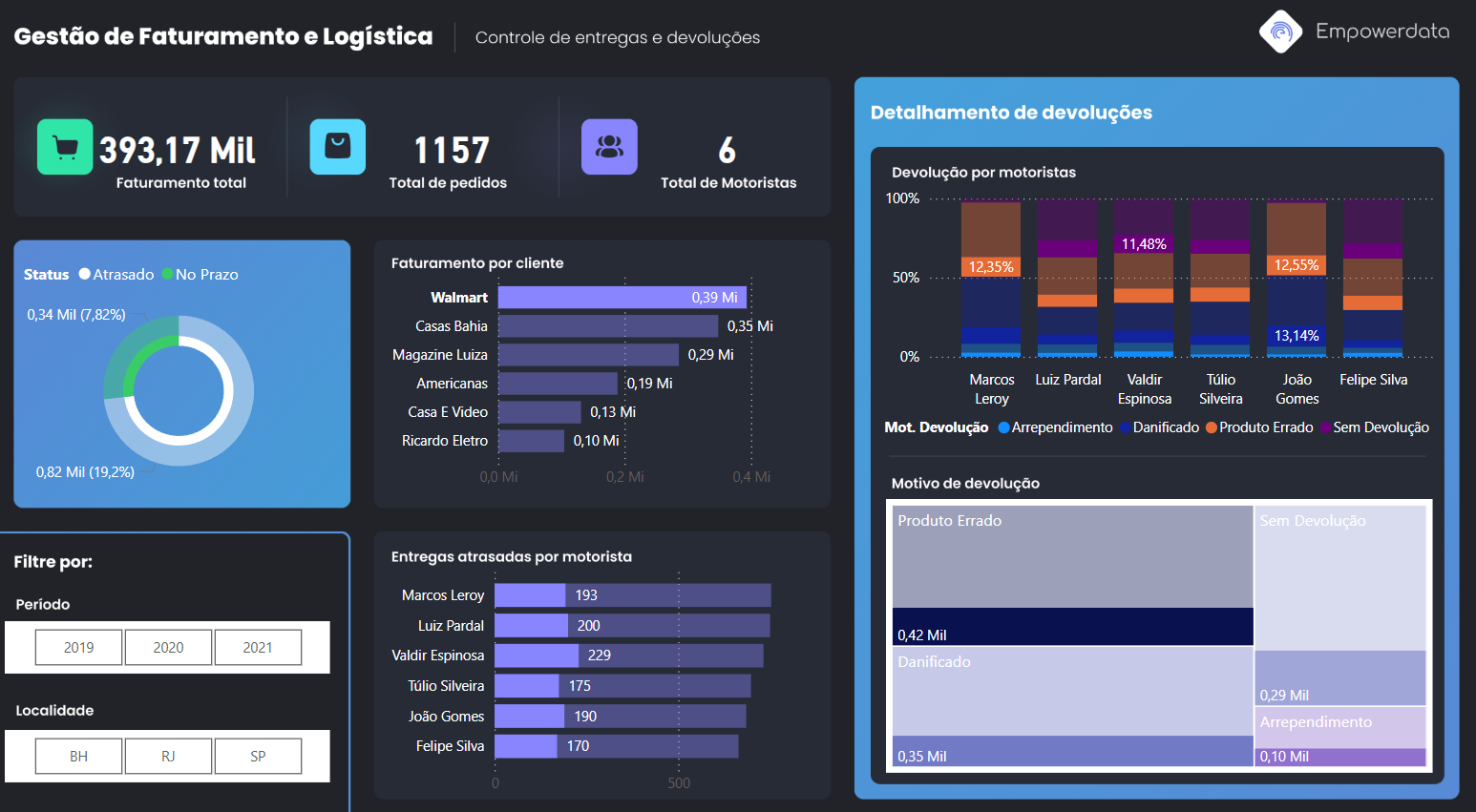This screenshot has width=1476, height=812.
Task: Choose the SP locality filter
Action: [x=258, y=756]
